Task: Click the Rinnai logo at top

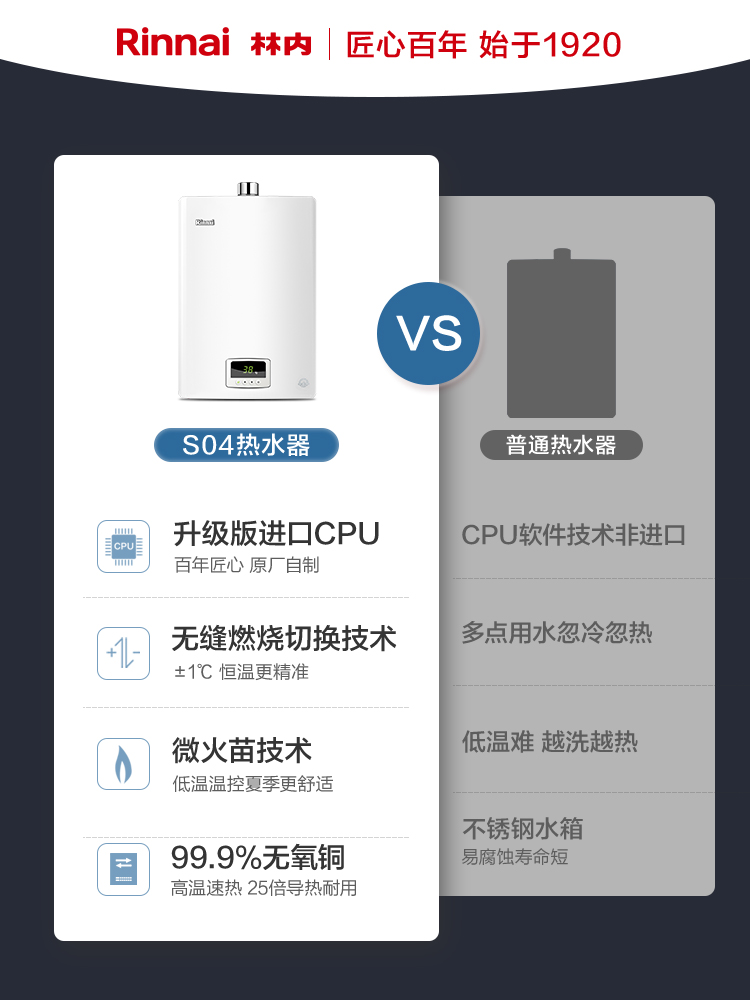Action: (x=173, y=43)
